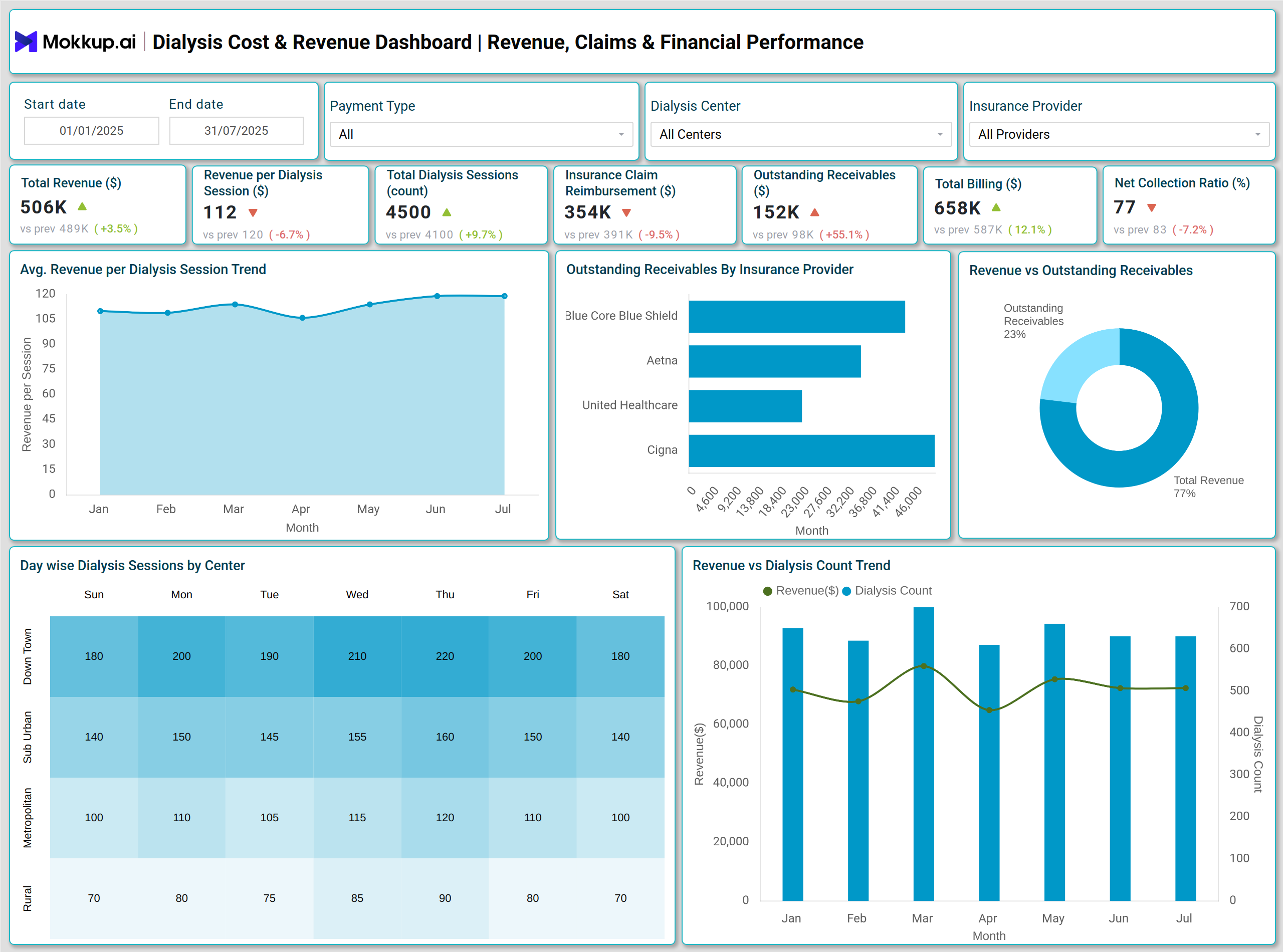The image size is (1283, 952).
Task: Click the green up arrow beside Total Billing 658K
Action: click(x=996, y=207)
